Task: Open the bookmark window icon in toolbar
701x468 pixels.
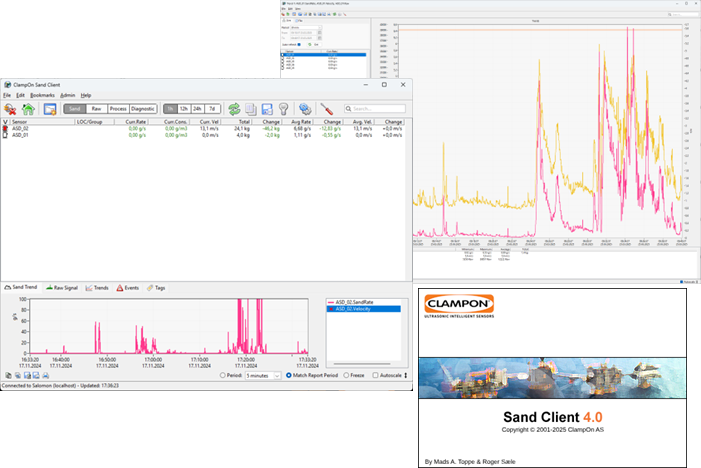Action: (50, 109)
